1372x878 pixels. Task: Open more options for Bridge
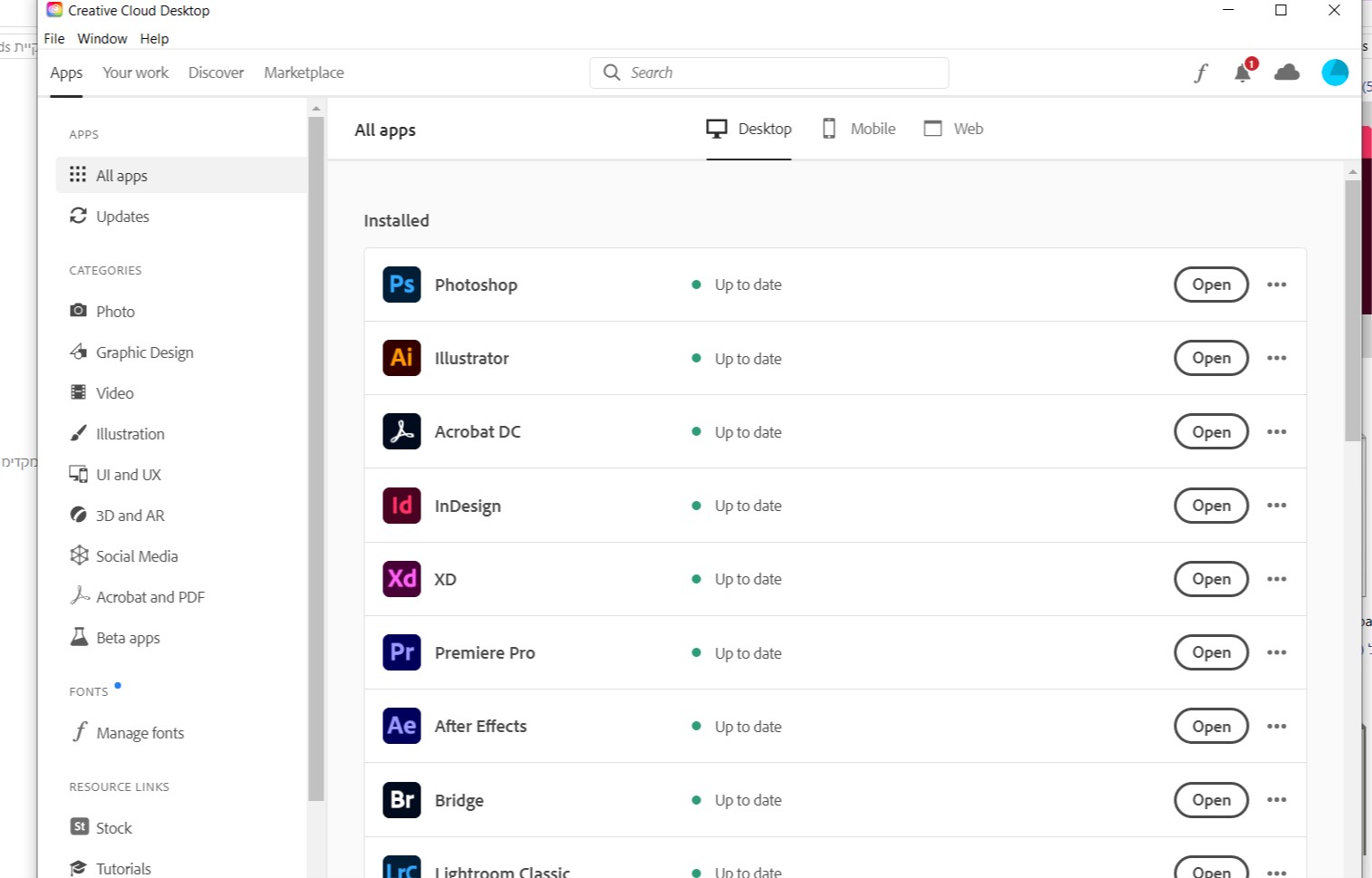(1277, 800)
